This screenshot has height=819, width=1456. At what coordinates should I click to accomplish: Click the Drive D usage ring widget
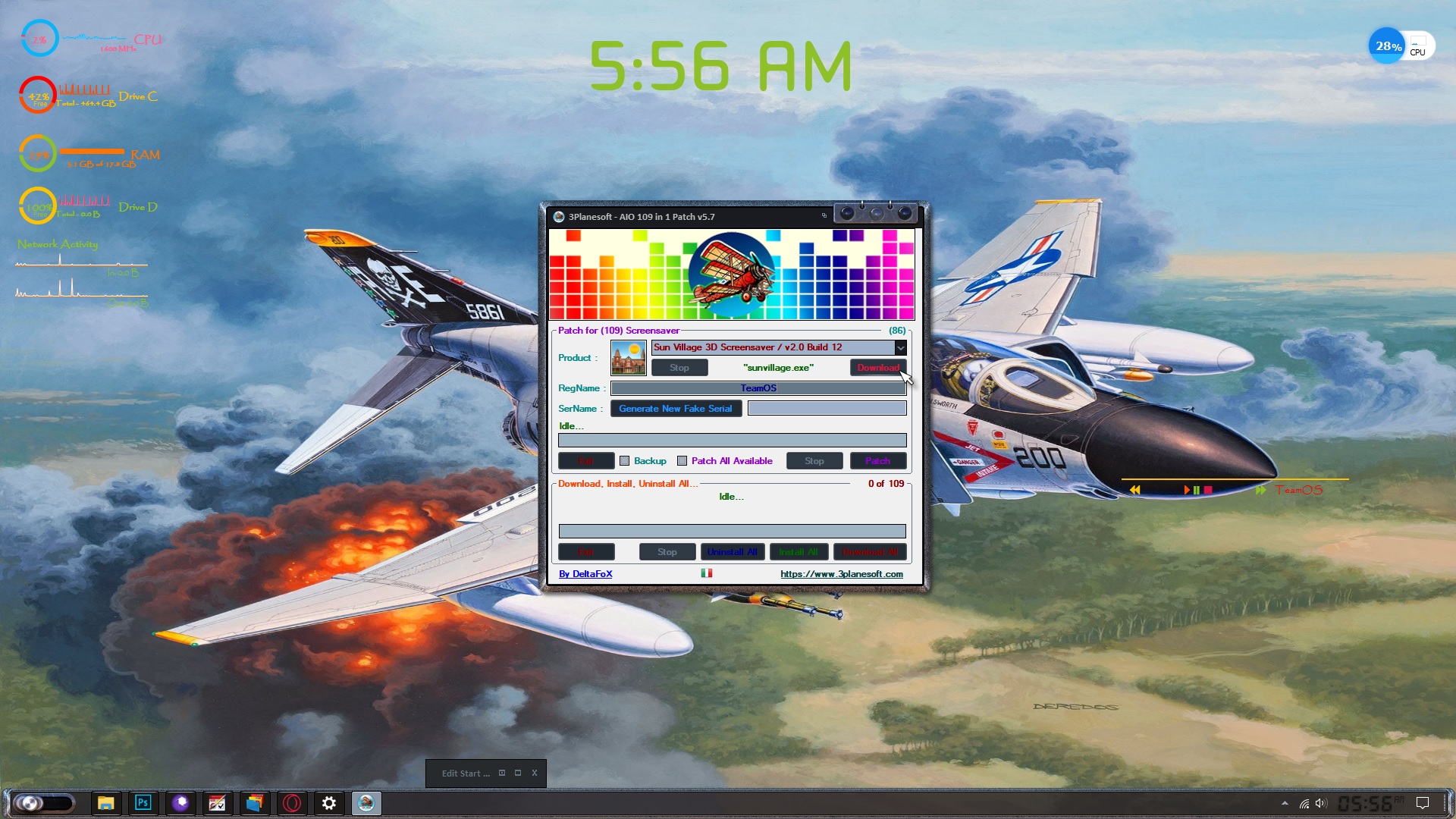point(38,206)
